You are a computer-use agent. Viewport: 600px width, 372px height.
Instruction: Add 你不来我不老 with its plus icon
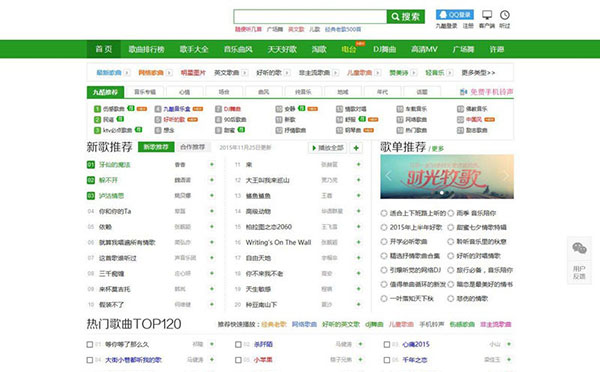pos(359,273)
